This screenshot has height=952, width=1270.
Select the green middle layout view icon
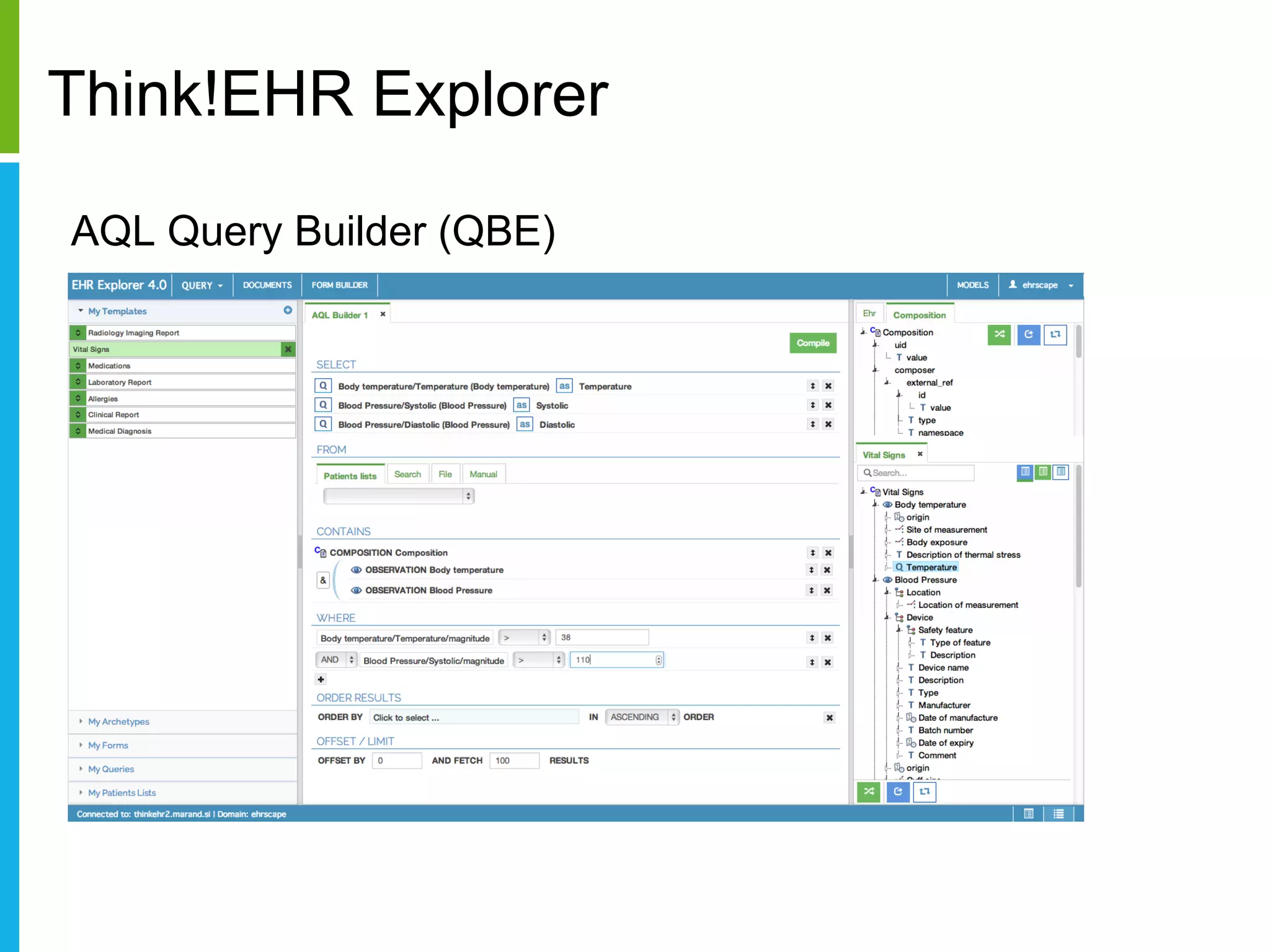[1044, 472]
